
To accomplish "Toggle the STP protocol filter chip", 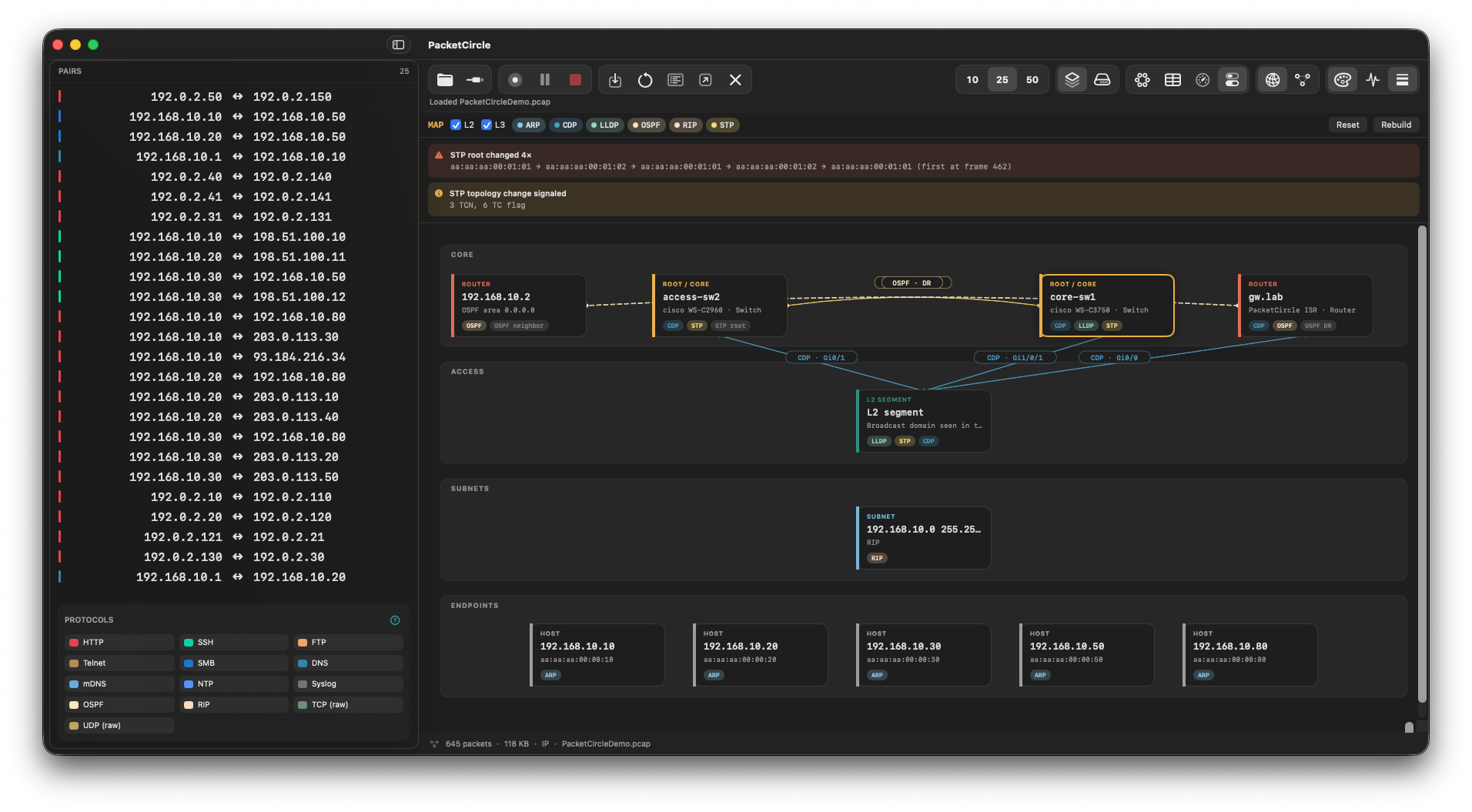I will click(723, 125).
